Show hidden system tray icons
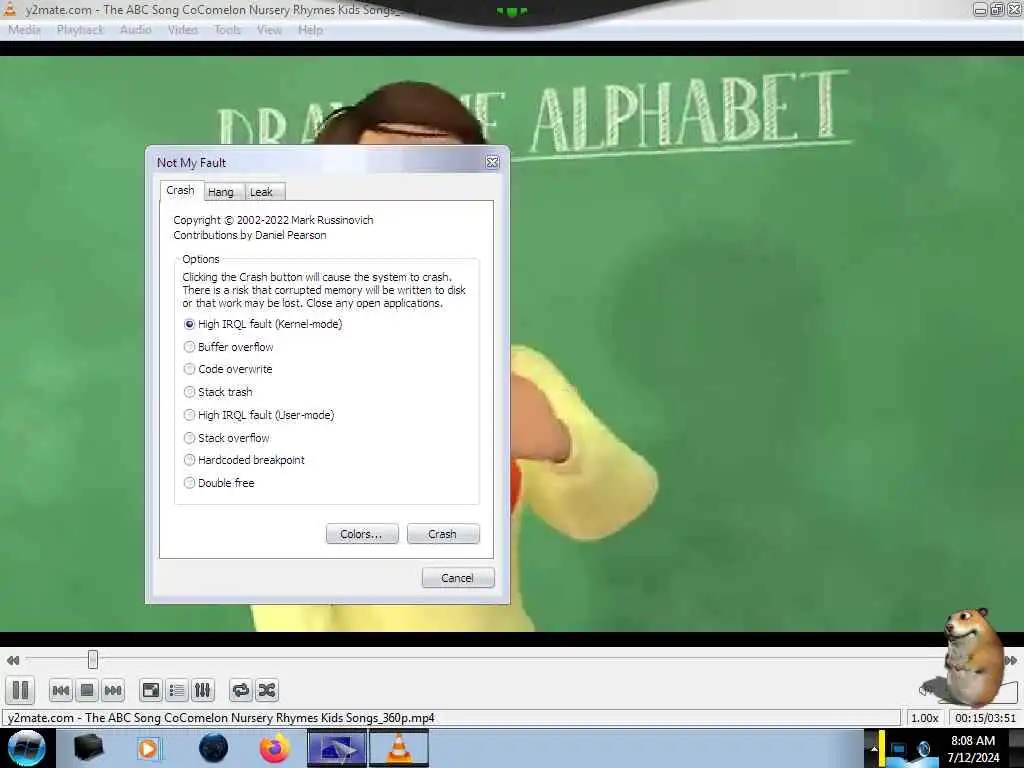The height and width of the screenshot is (768, 1024). coord(874,749)
